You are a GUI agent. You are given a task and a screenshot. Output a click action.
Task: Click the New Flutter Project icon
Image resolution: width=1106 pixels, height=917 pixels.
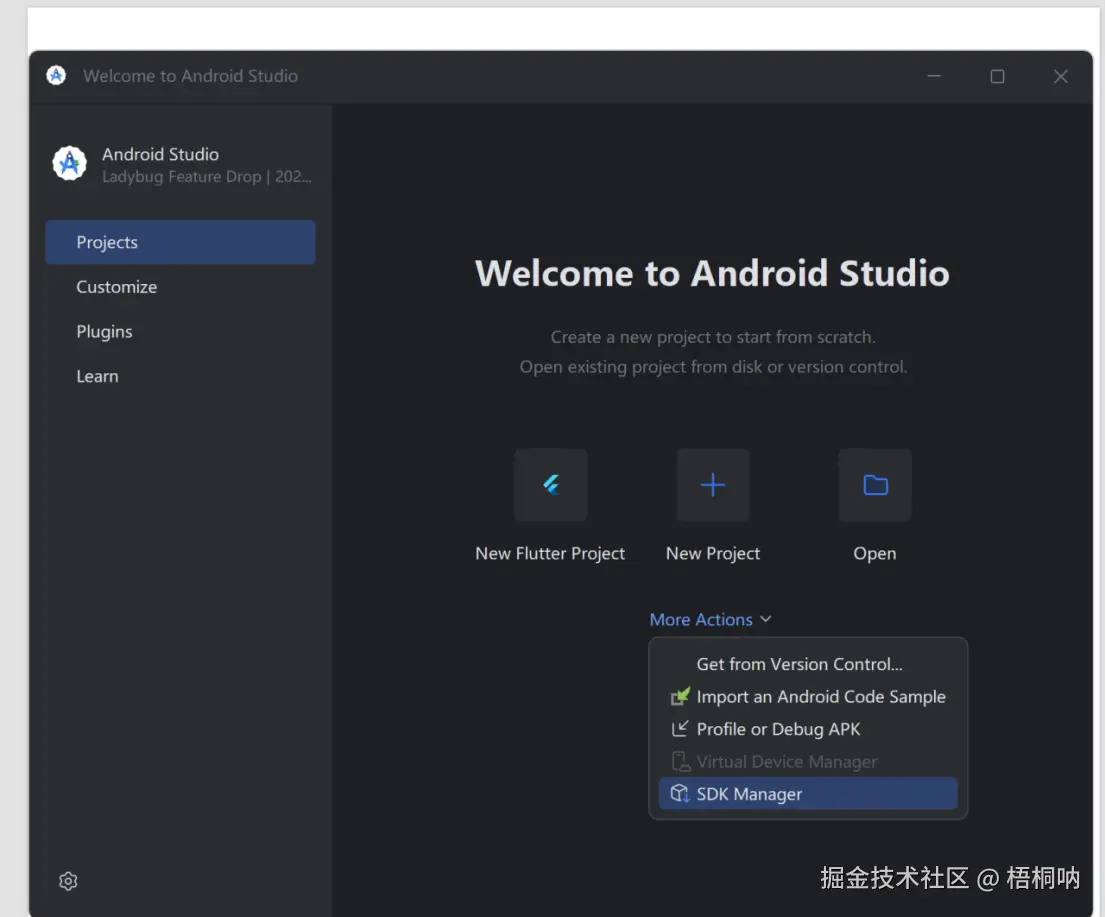tap(551, 485)
